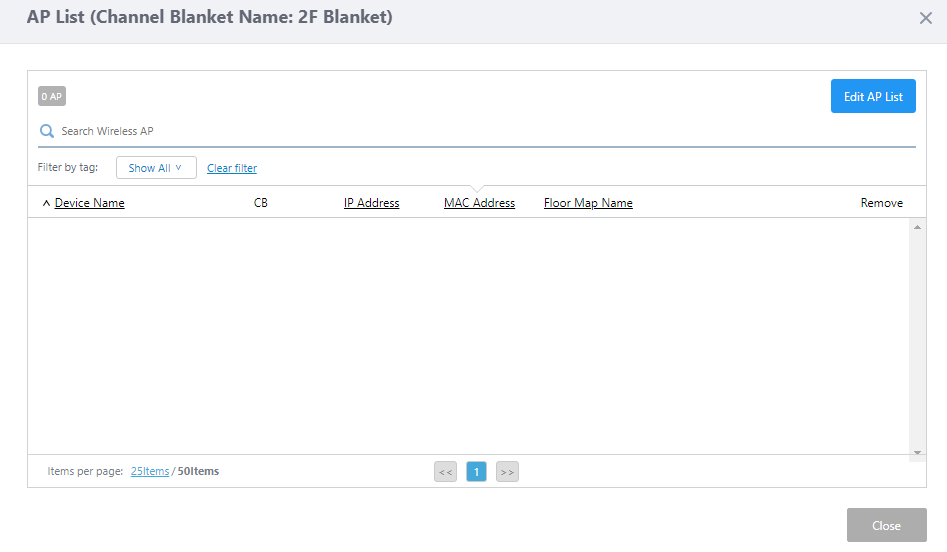Viewport: 947px width, 552px height.
Task: Set items per page to 50Items
Action: (199, 471)
